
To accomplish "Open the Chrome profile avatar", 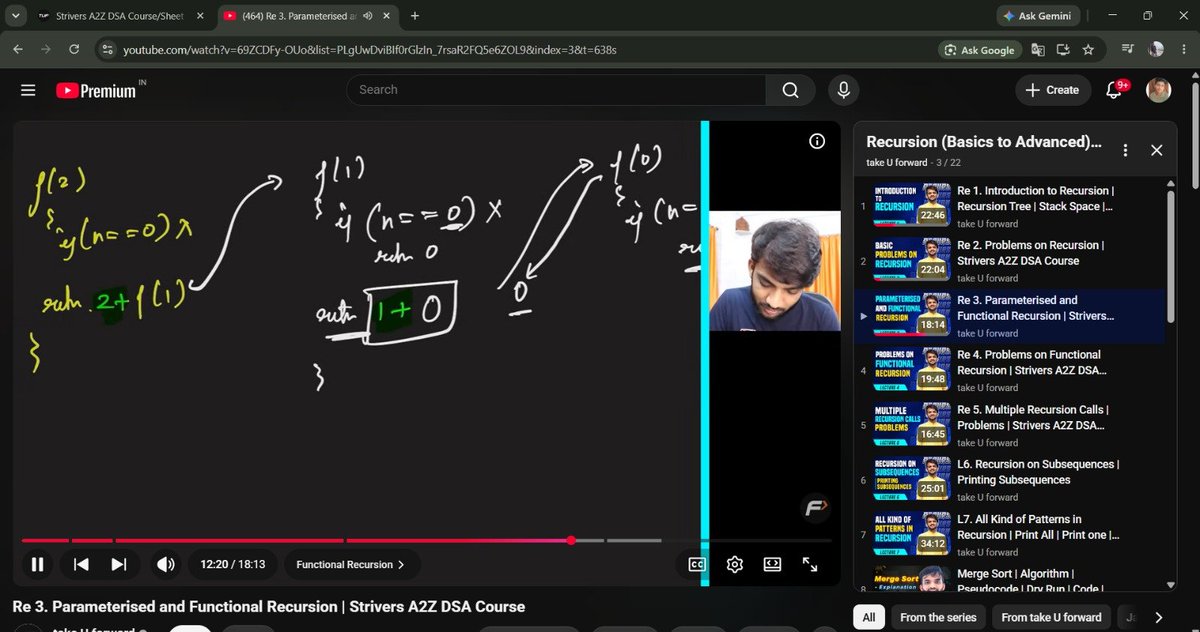I will [1157, 50].
